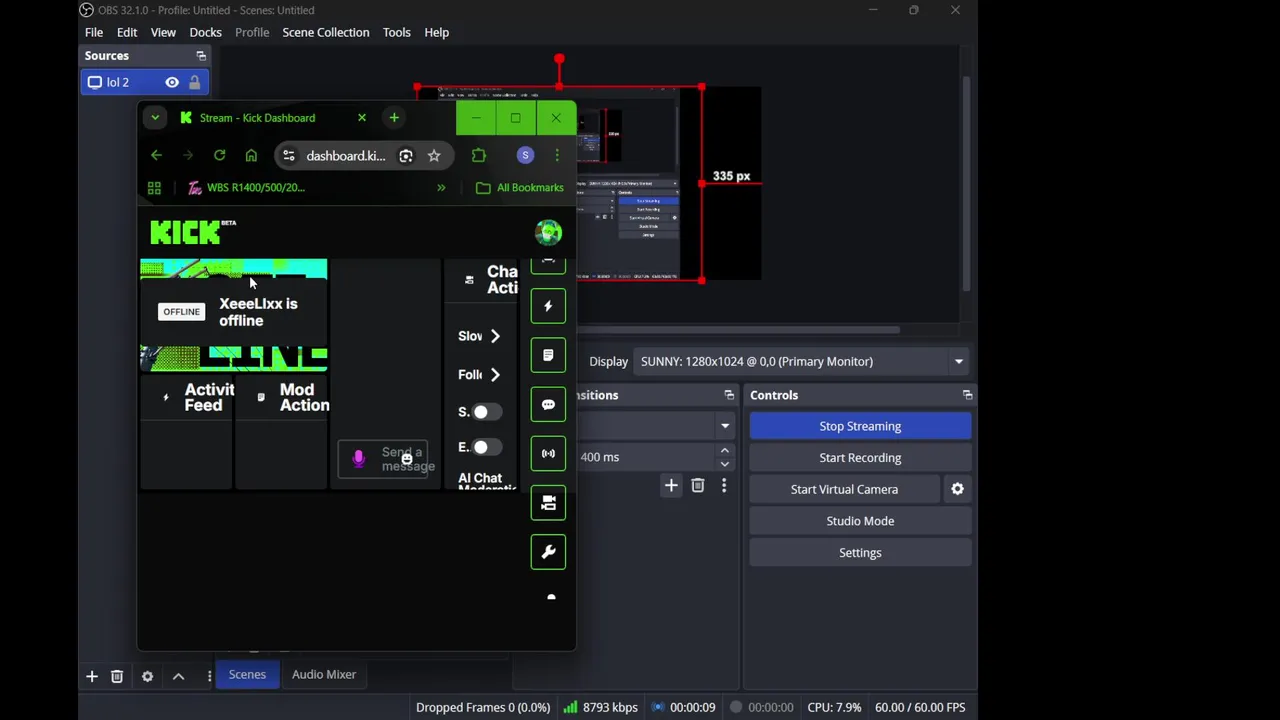Screen dimensions: 1280x720
Task: View site information for dashboard.kick
Action: click(x=289, y=155)
